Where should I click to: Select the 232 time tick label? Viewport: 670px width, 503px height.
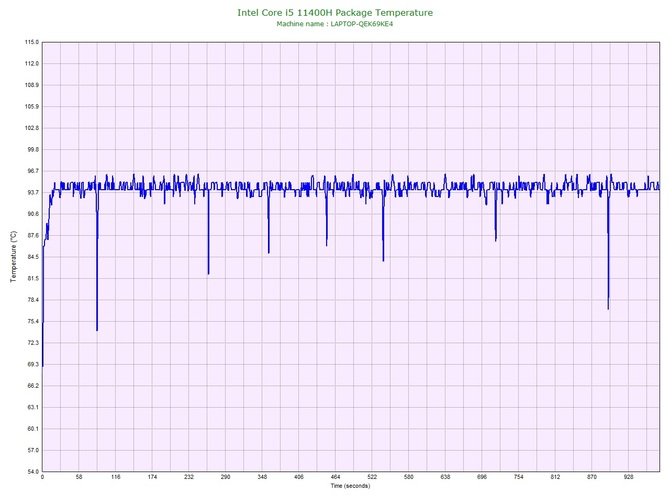pos(189,477)
